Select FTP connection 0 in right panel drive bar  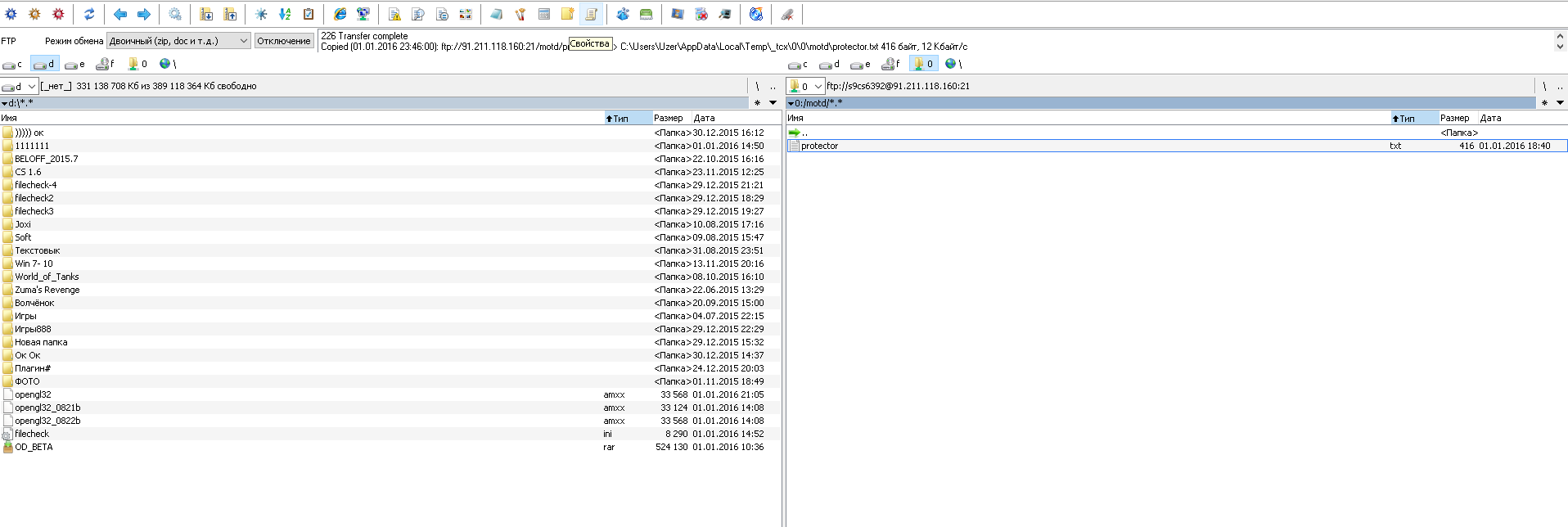pyautogui.click(x=923, y=64)
